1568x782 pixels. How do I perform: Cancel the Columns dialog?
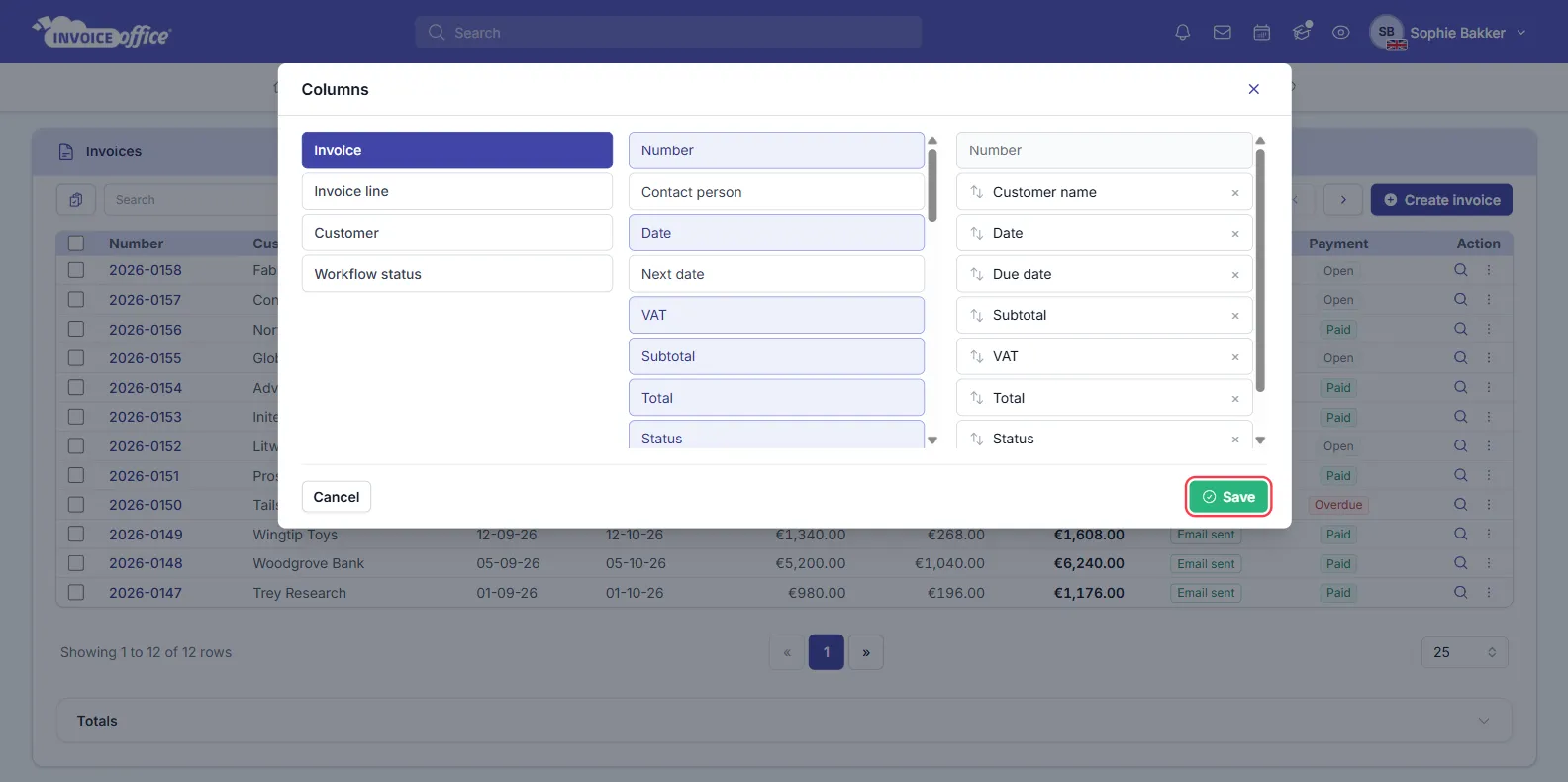[x=337, y=497]
